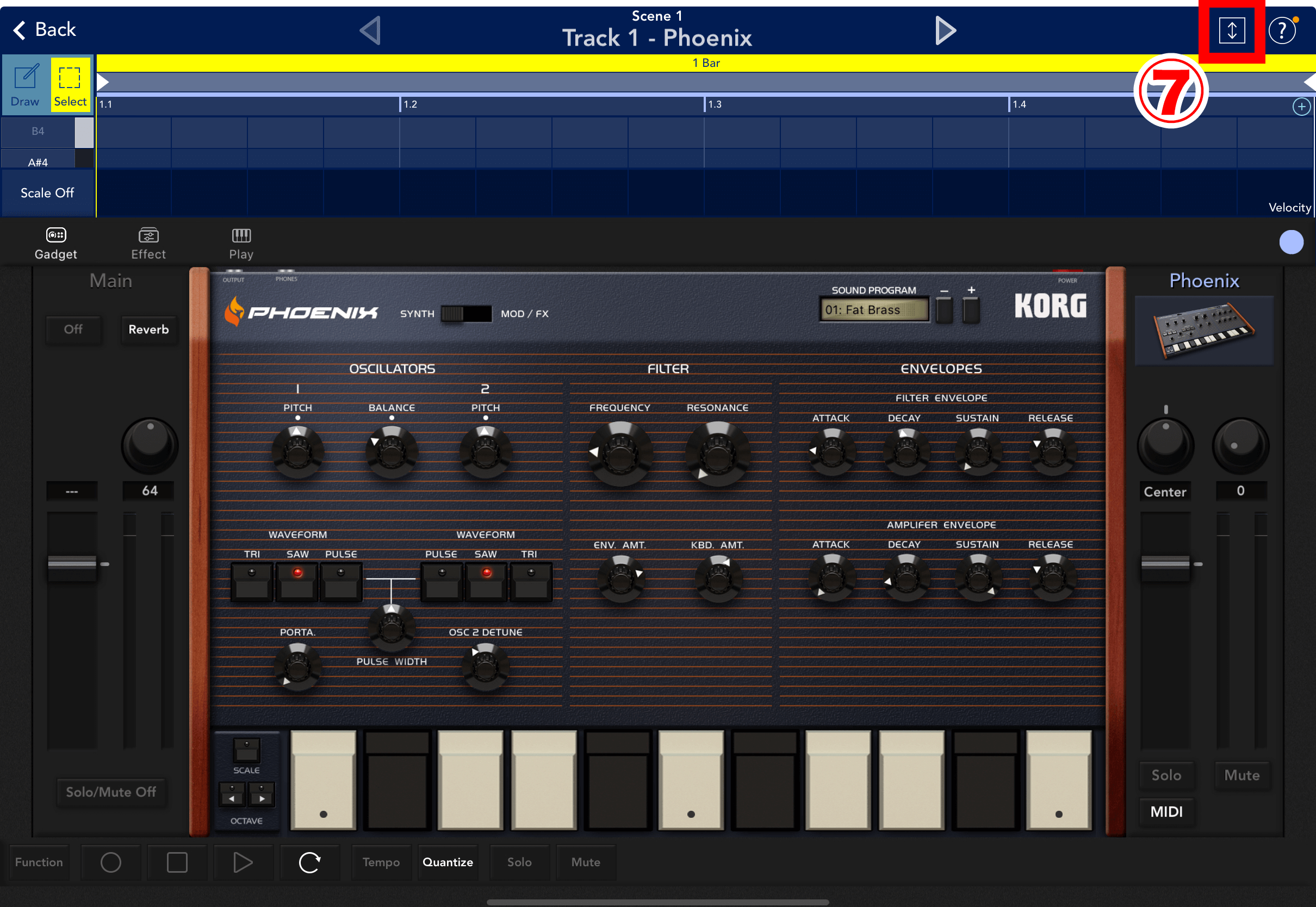
Task: Turn the Main effect Off button
Action: pos(73,330)
